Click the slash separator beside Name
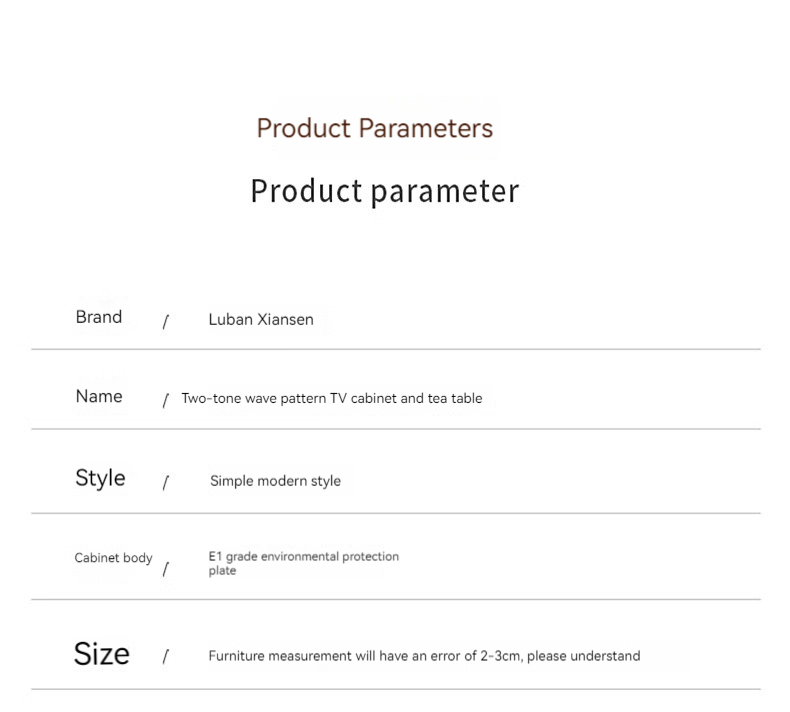This screenshot has height=712, width=790. click(x=166, y=400)
